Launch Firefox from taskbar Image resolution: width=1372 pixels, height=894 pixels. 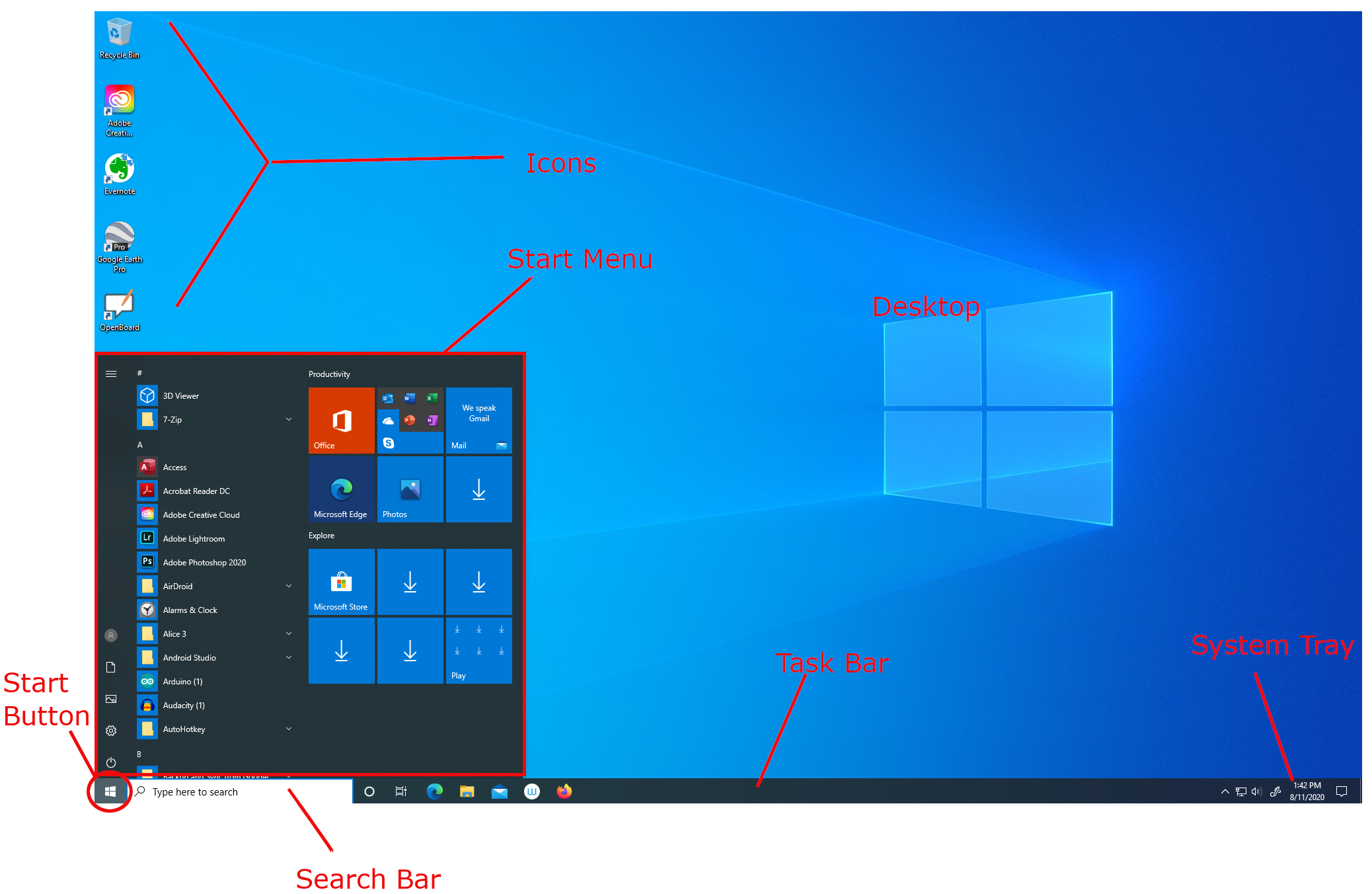(x=568, y=790)
